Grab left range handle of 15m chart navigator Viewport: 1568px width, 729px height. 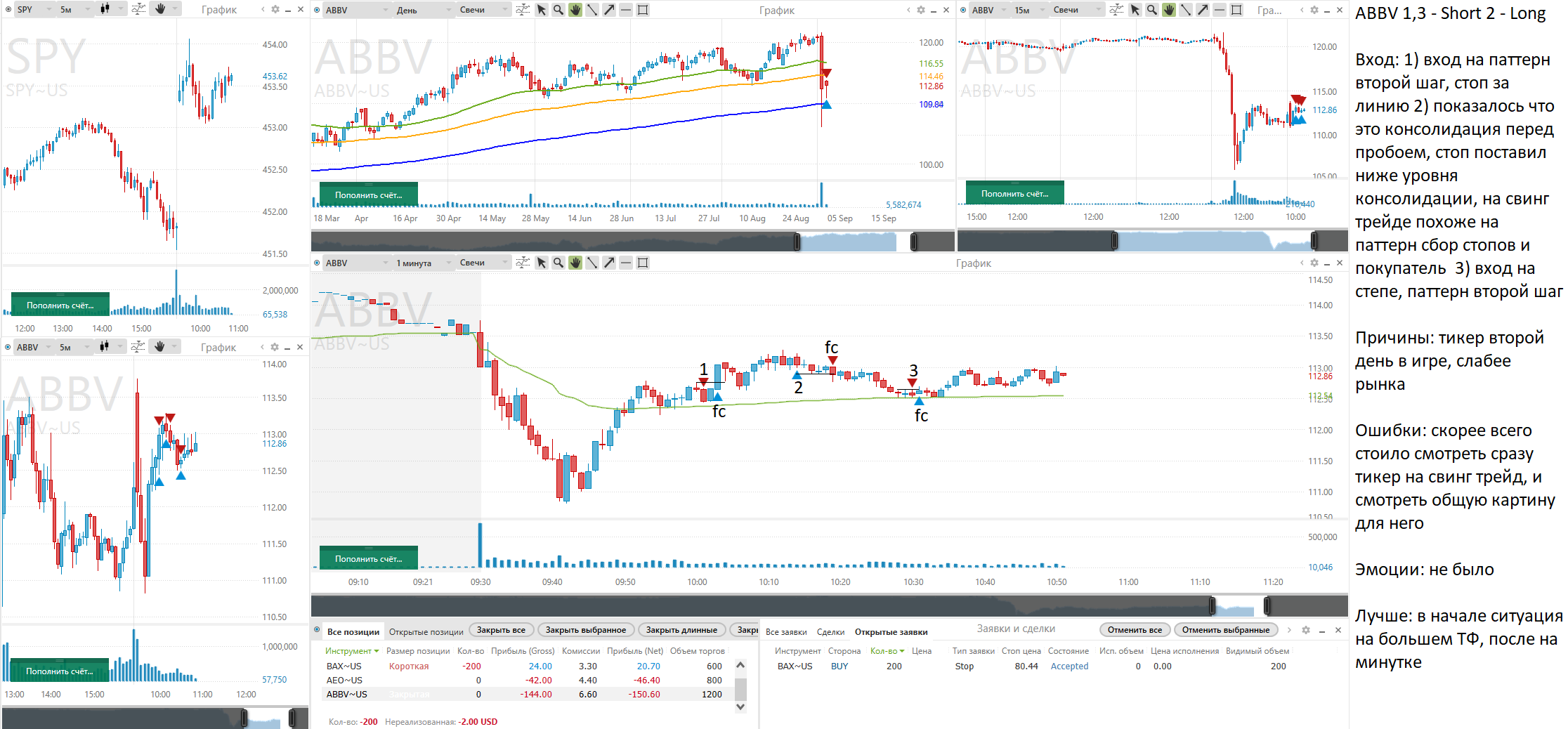click(x=1114, y=242)
